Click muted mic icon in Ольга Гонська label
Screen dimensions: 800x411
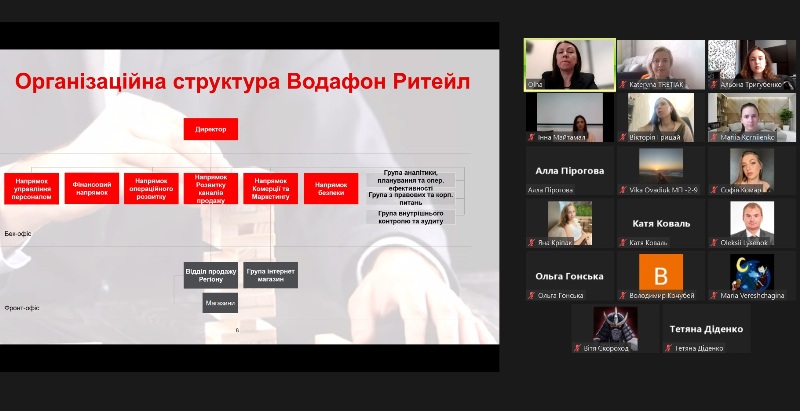coord(532,295)
